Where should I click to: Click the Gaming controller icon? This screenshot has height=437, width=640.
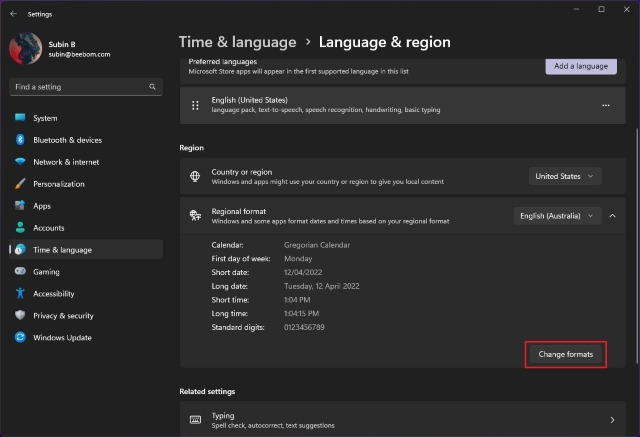[x=20, y=271]
